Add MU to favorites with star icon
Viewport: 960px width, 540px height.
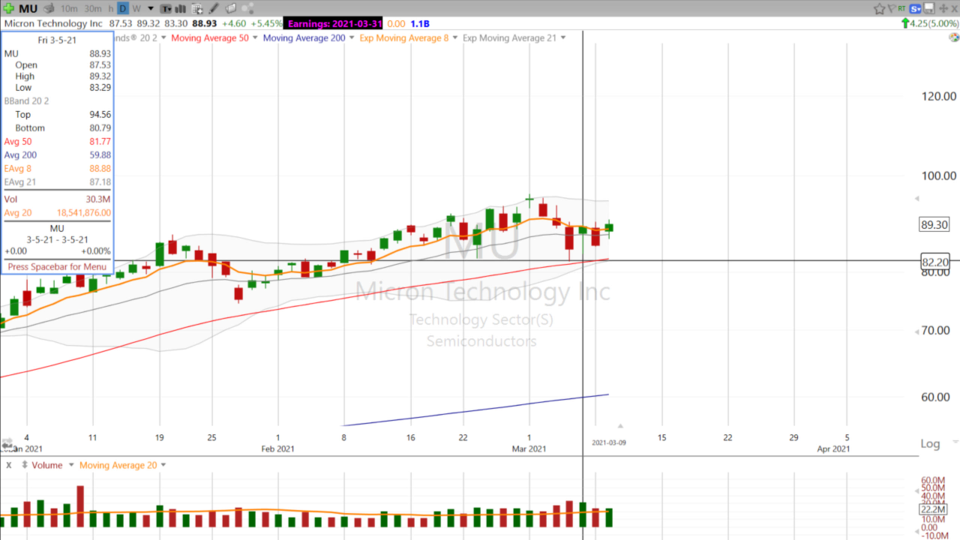879,9
